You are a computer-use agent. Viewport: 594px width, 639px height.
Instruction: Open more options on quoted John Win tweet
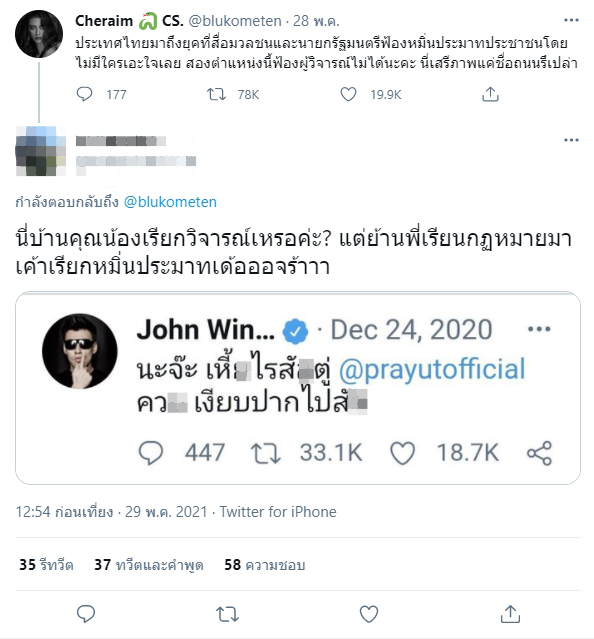(x=539, y=329)
